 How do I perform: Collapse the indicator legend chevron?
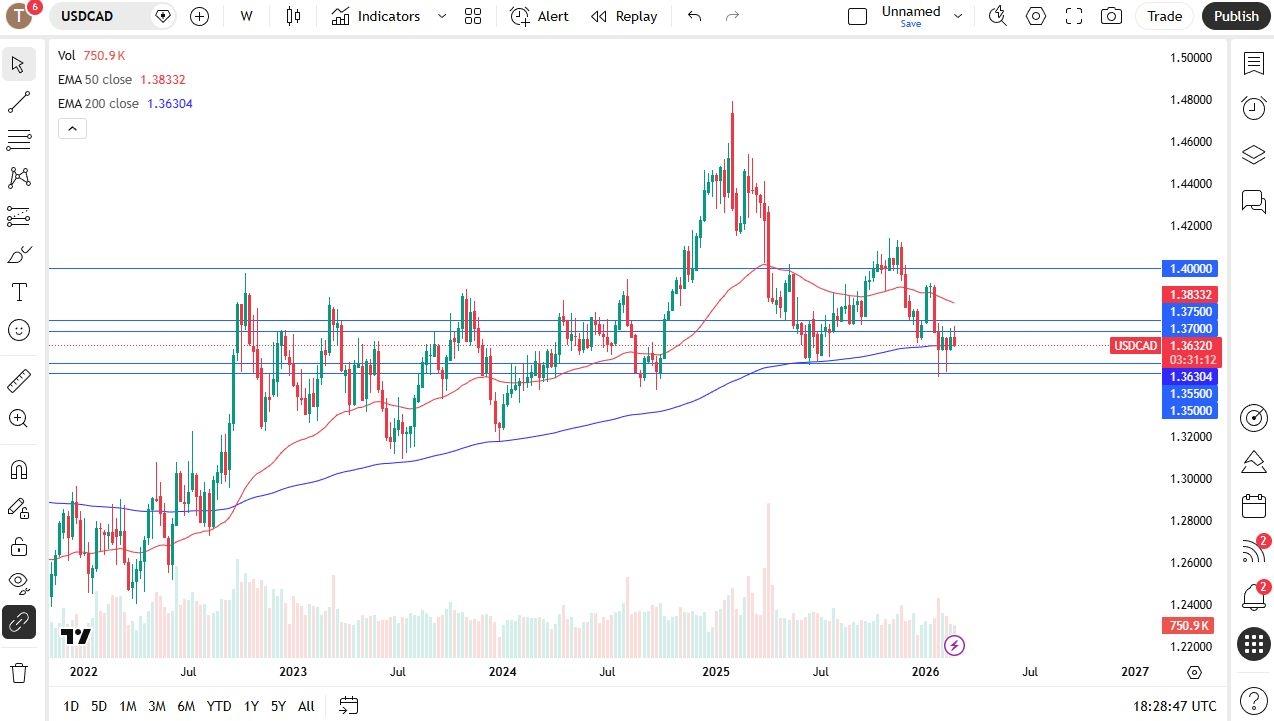coord(71,128)
